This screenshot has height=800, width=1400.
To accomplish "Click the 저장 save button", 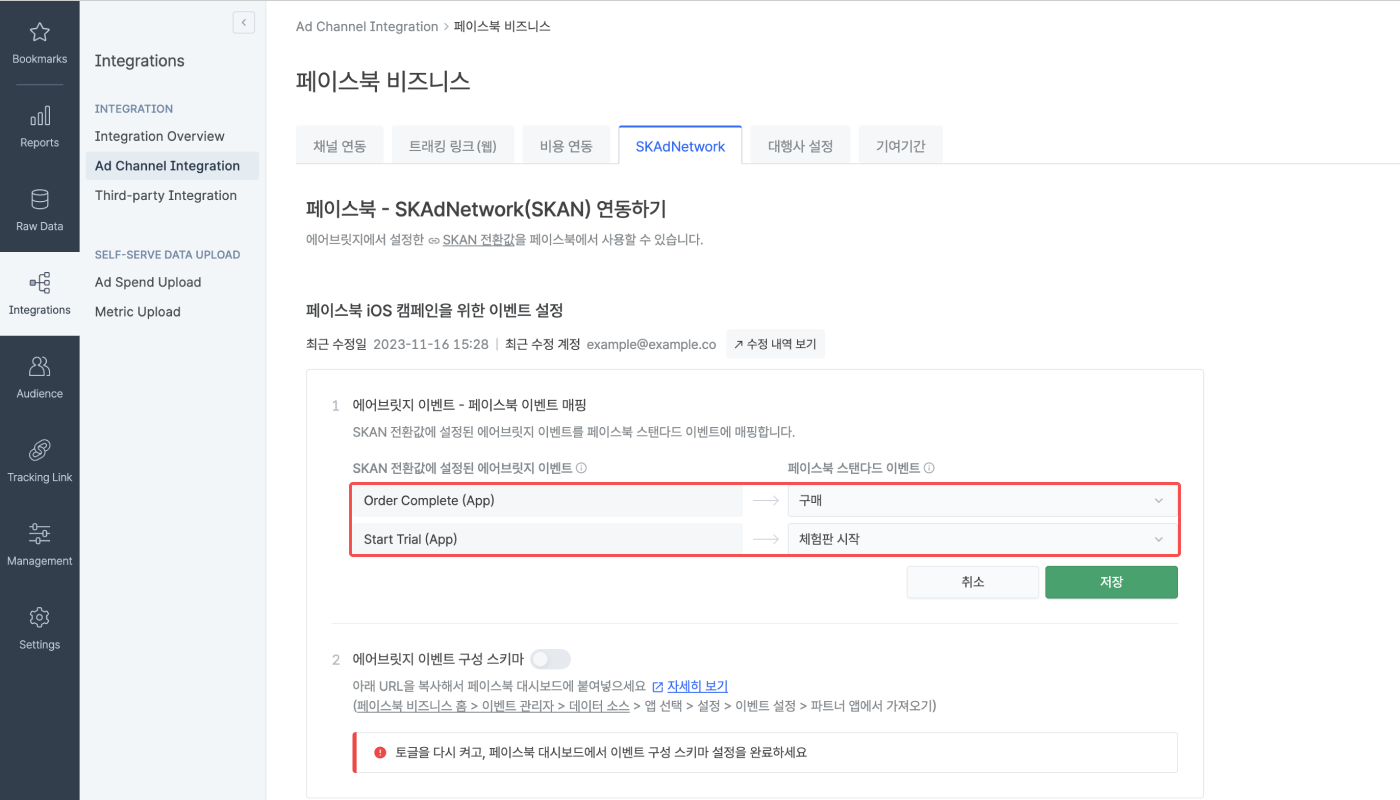I will [x=1111, y=582].
